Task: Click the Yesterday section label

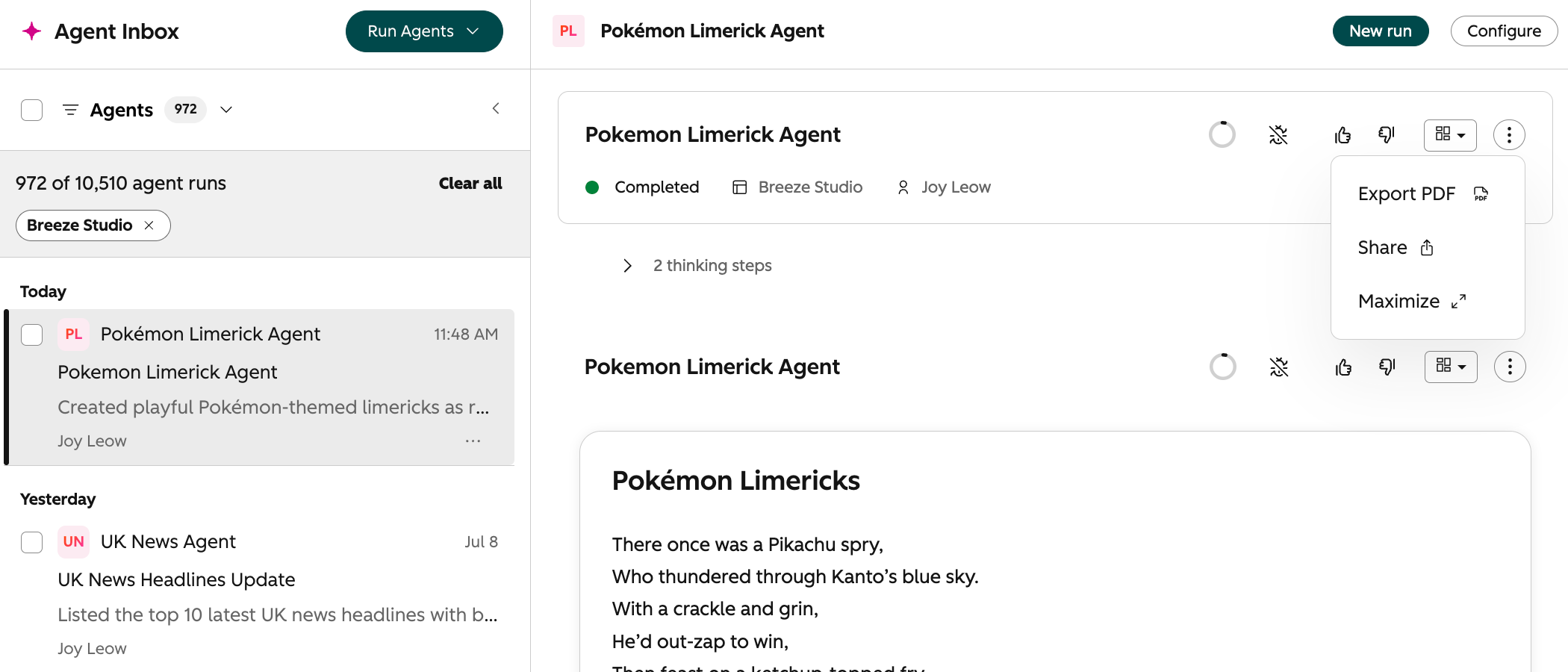Action: (58, 500)
